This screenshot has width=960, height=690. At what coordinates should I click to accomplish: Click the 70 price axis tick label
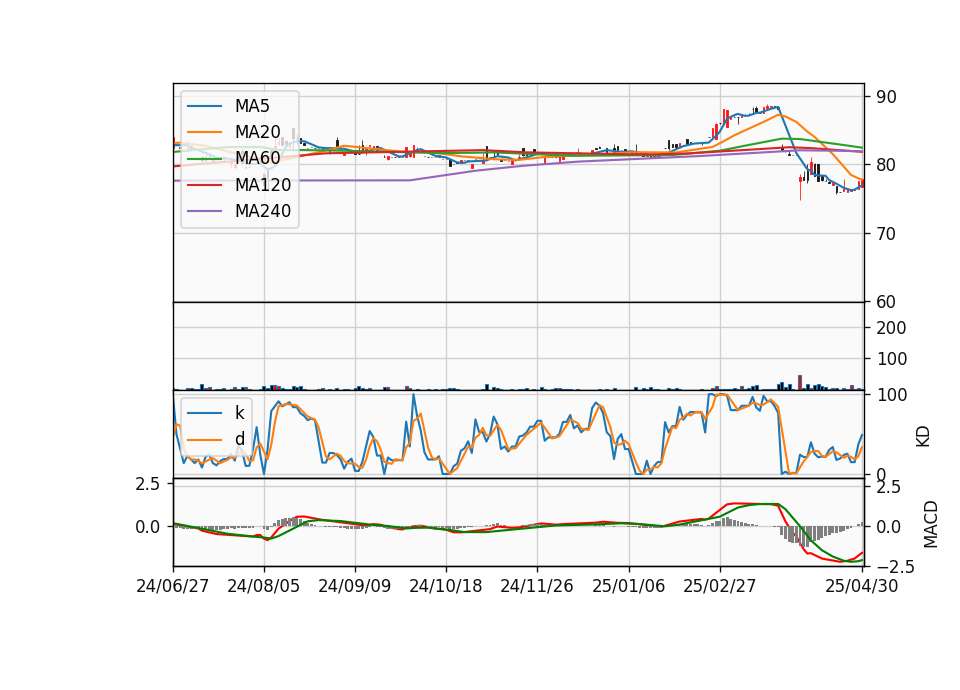pyautogui.click(x=886, y=234)
